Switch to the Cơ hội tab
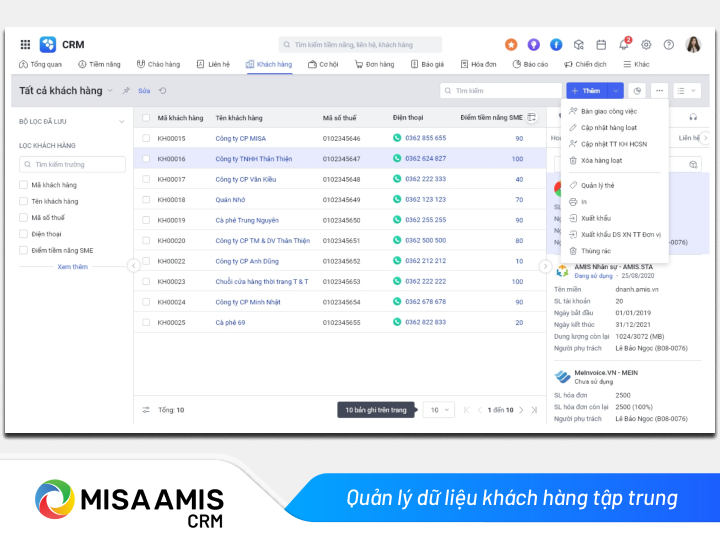This screenshot has height=540, width=720. [x=323, y=64]
